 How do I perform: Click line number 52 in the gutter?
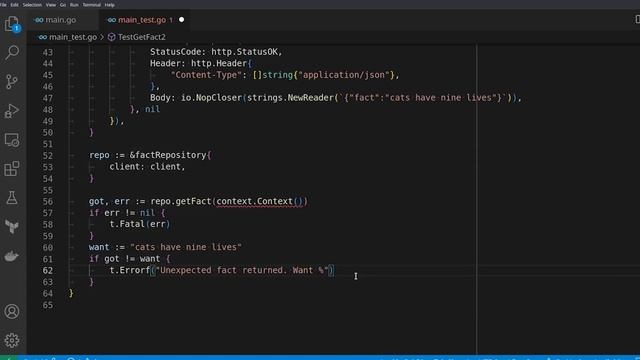[x=48, y=156]
